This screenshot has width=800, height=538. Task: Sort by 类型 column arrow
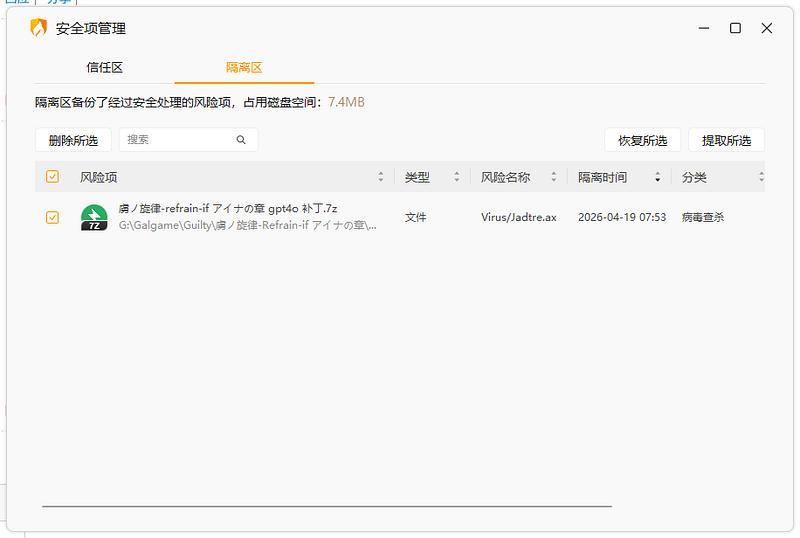point(456,177)
